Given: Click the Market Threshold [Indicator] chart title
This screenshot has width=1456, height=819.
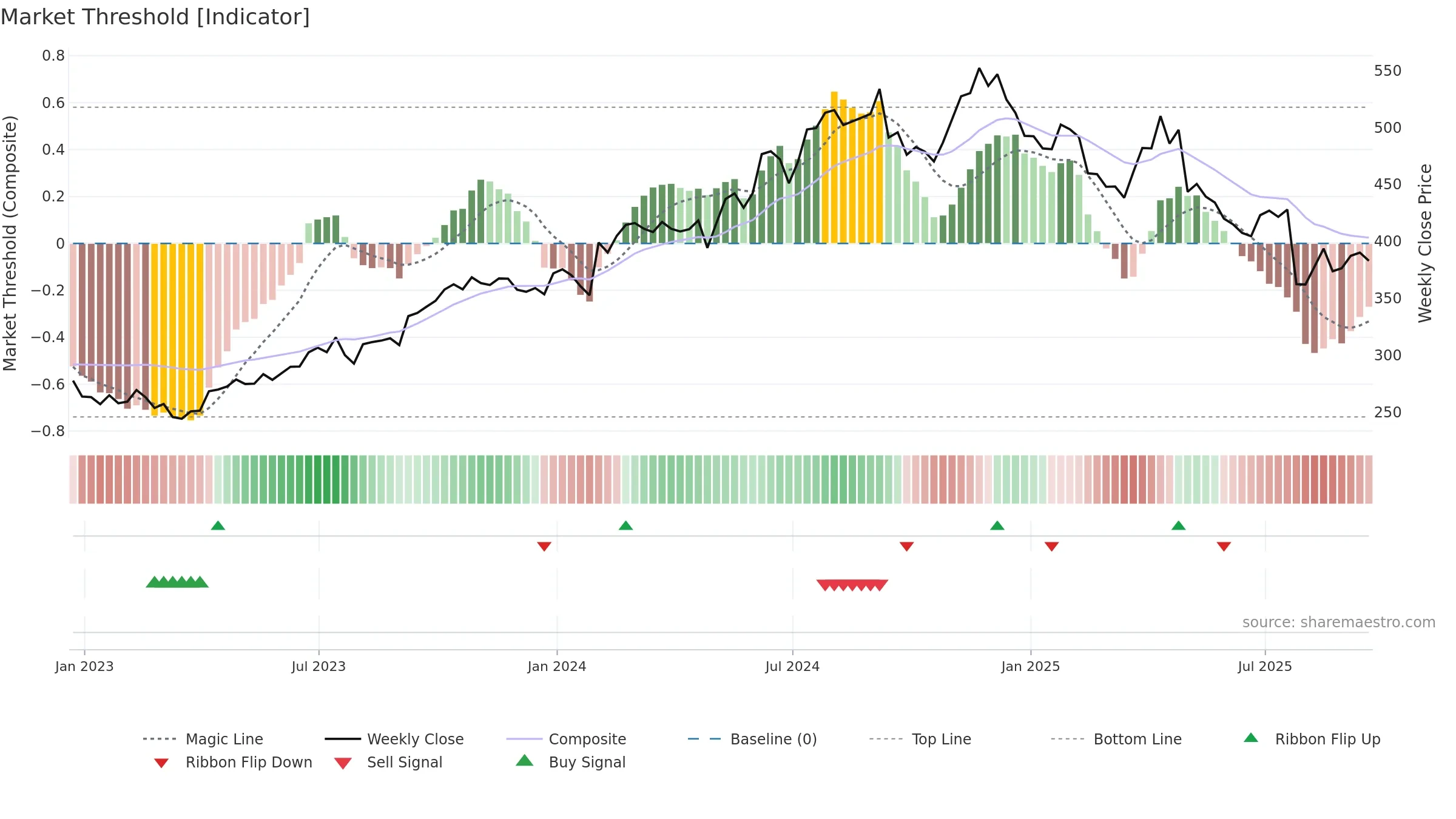Looking at the screenshot, I should (x=155, y=17).
